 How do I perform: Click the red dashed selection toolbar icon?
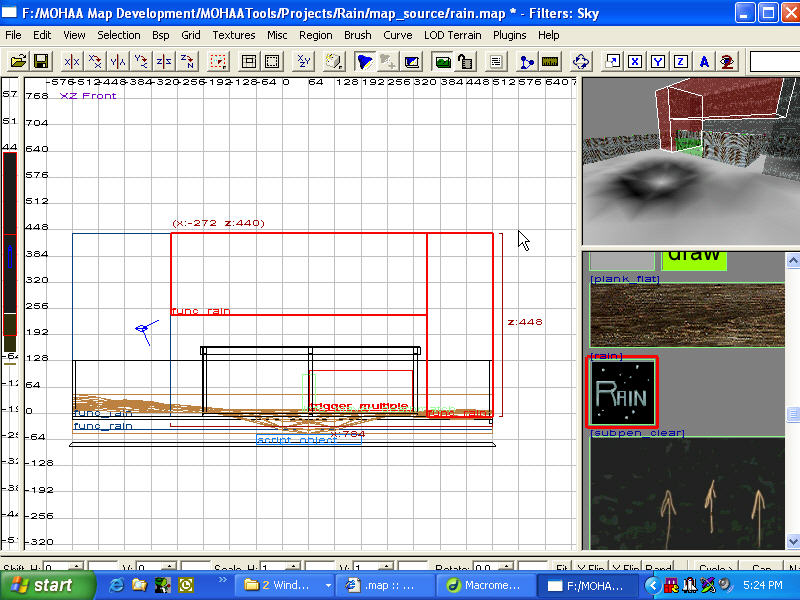[x=218, y=61]
